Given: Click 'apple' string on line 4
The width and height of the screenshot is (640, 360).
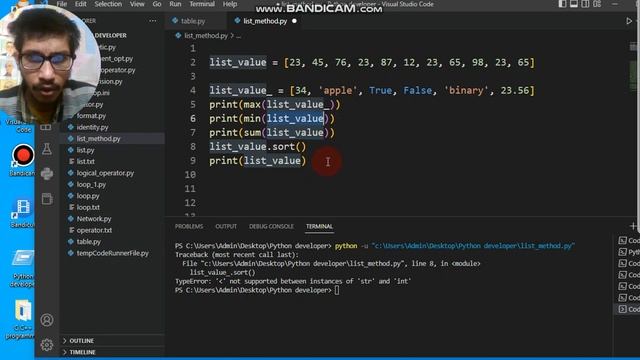Looking at the screenshot, I should tap(338, 91).
